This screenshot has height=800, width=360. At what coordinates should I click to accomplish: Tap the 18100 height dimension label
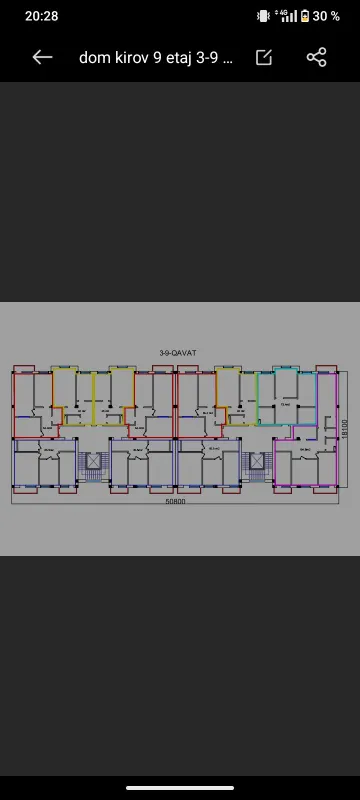point(344,429)
